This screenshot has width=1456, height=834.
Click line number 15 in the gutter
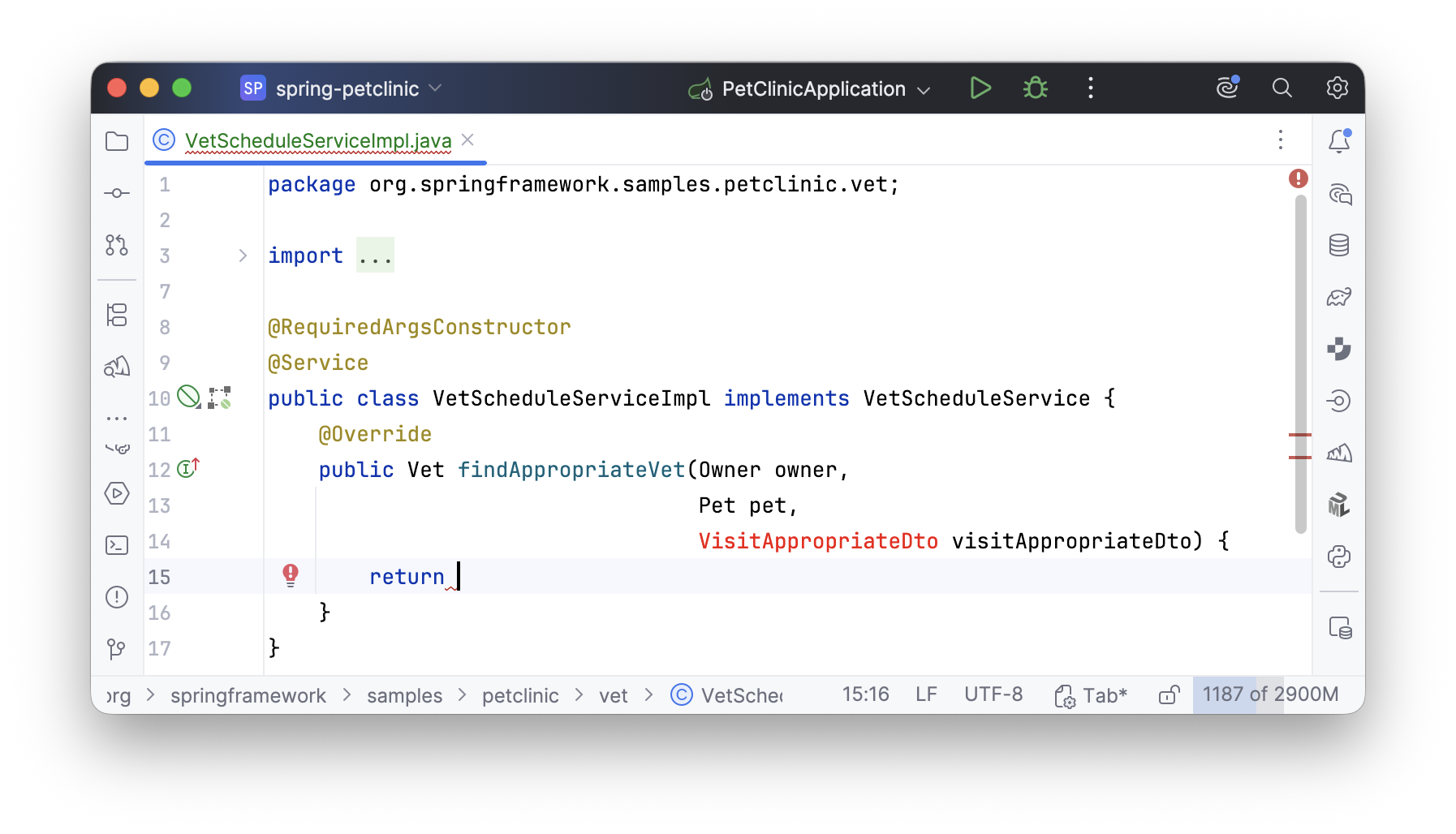(x=159, y=577)
